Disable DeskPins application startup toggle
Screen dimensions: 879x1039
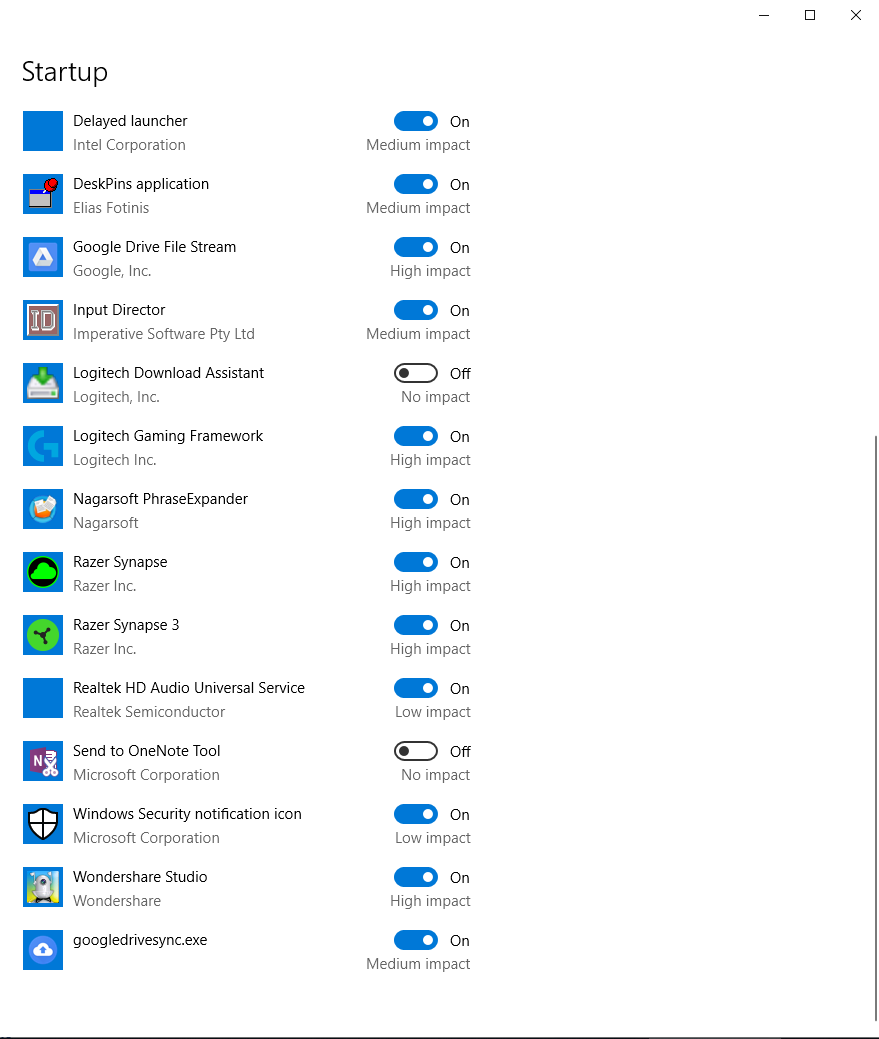(x=416, y=184)
